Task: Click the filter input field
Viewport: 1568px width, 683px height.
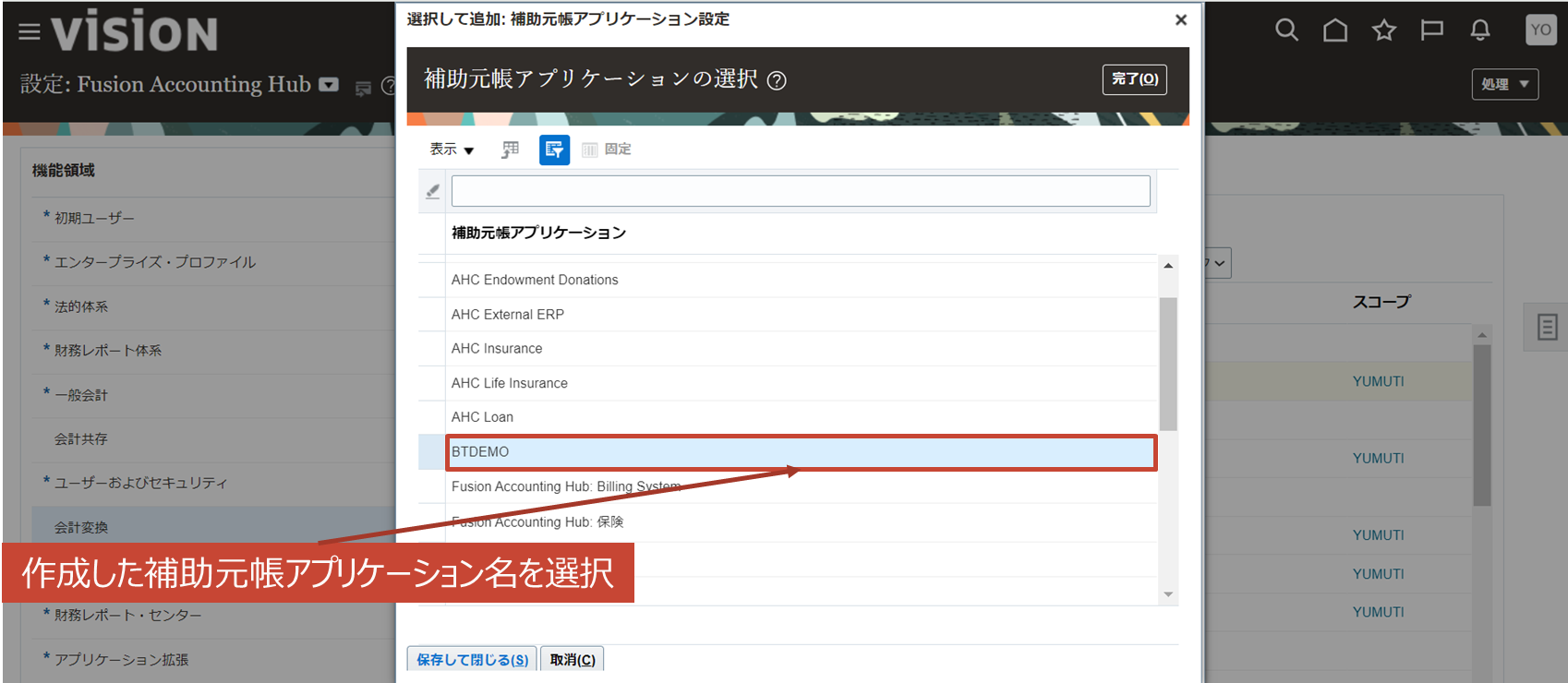Action: pos(801,191)
